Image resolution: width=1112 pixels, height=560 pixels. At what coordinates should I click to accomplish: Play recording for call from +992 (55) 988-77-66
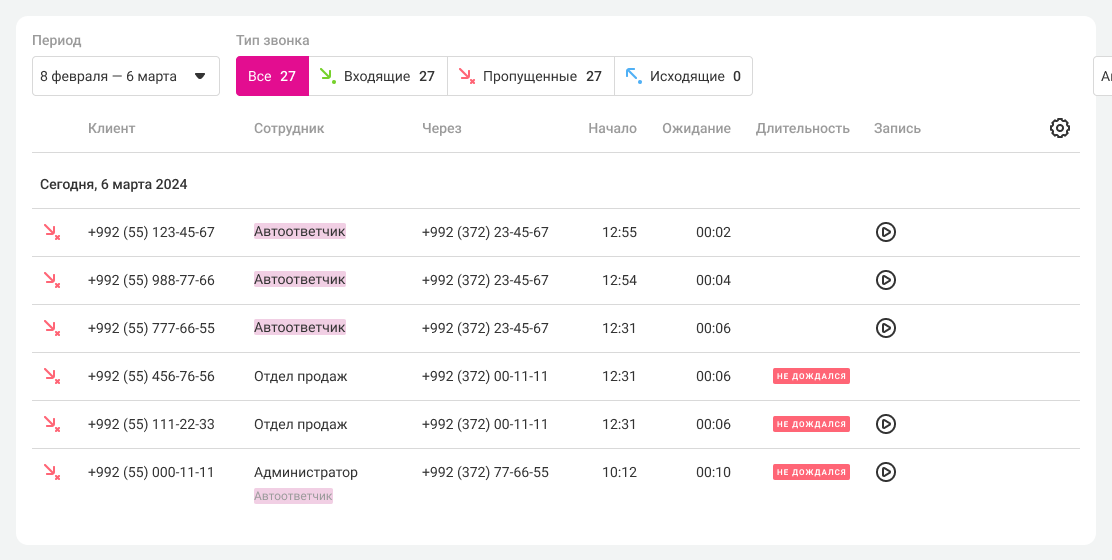pyautogui.click(x=885, y=280)
